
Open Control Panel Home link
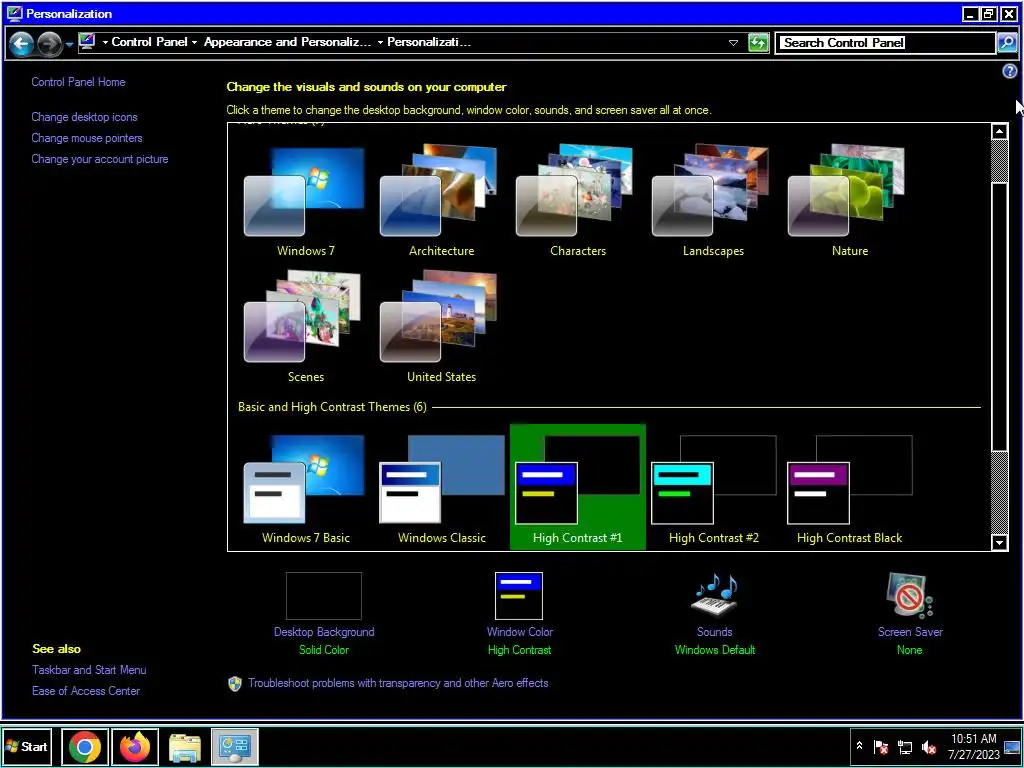[78, 82]
